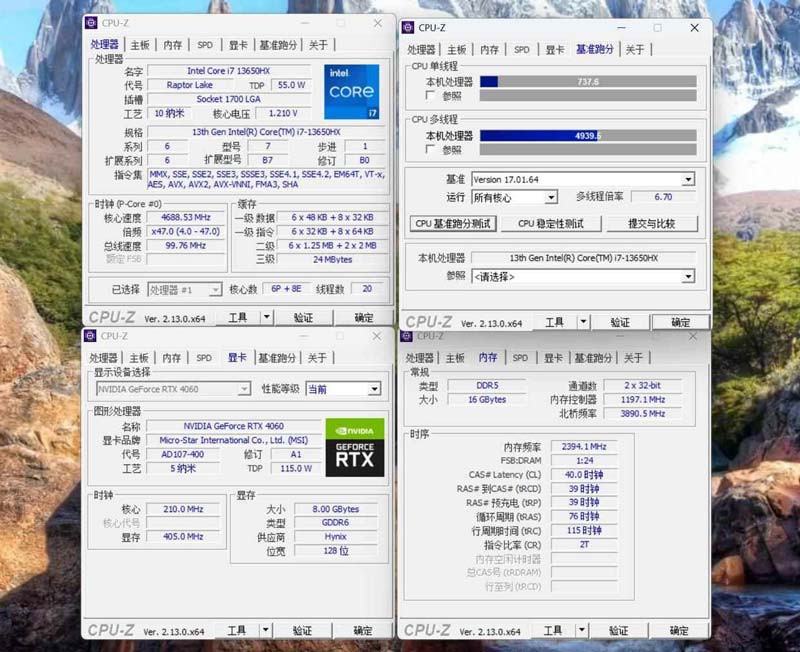Enable 参照 checkbox under CPU 多线程
The width and height of the screenshot is (800, 652).
pyautogui.click(x=430, y=150)
